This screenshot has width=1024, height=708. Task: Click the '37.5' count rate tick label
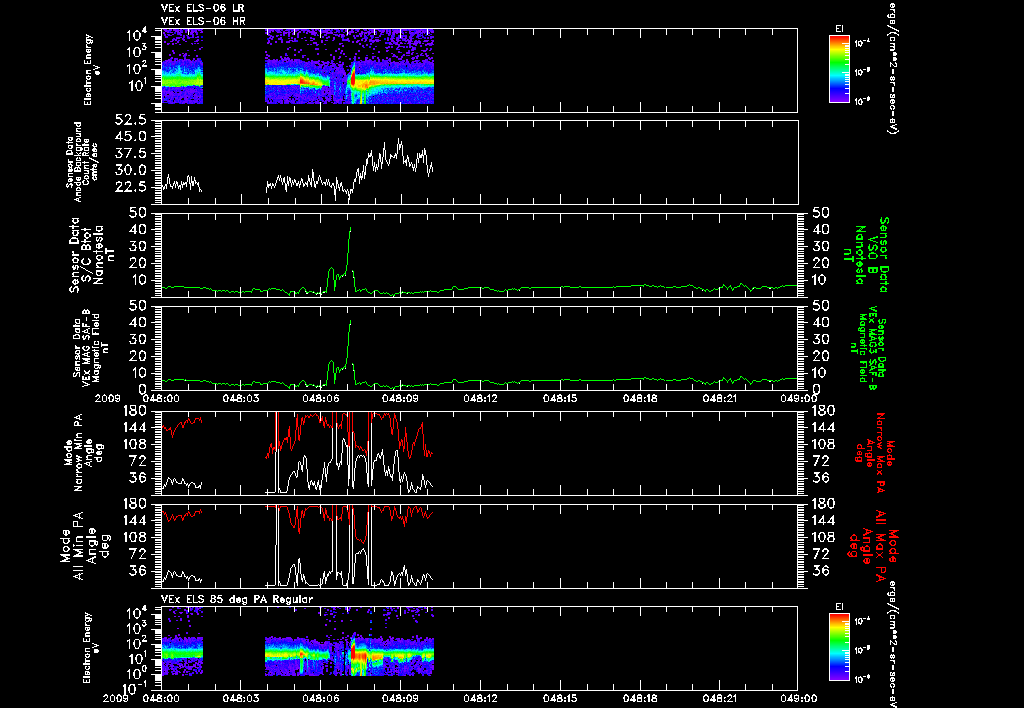point(133,153)
